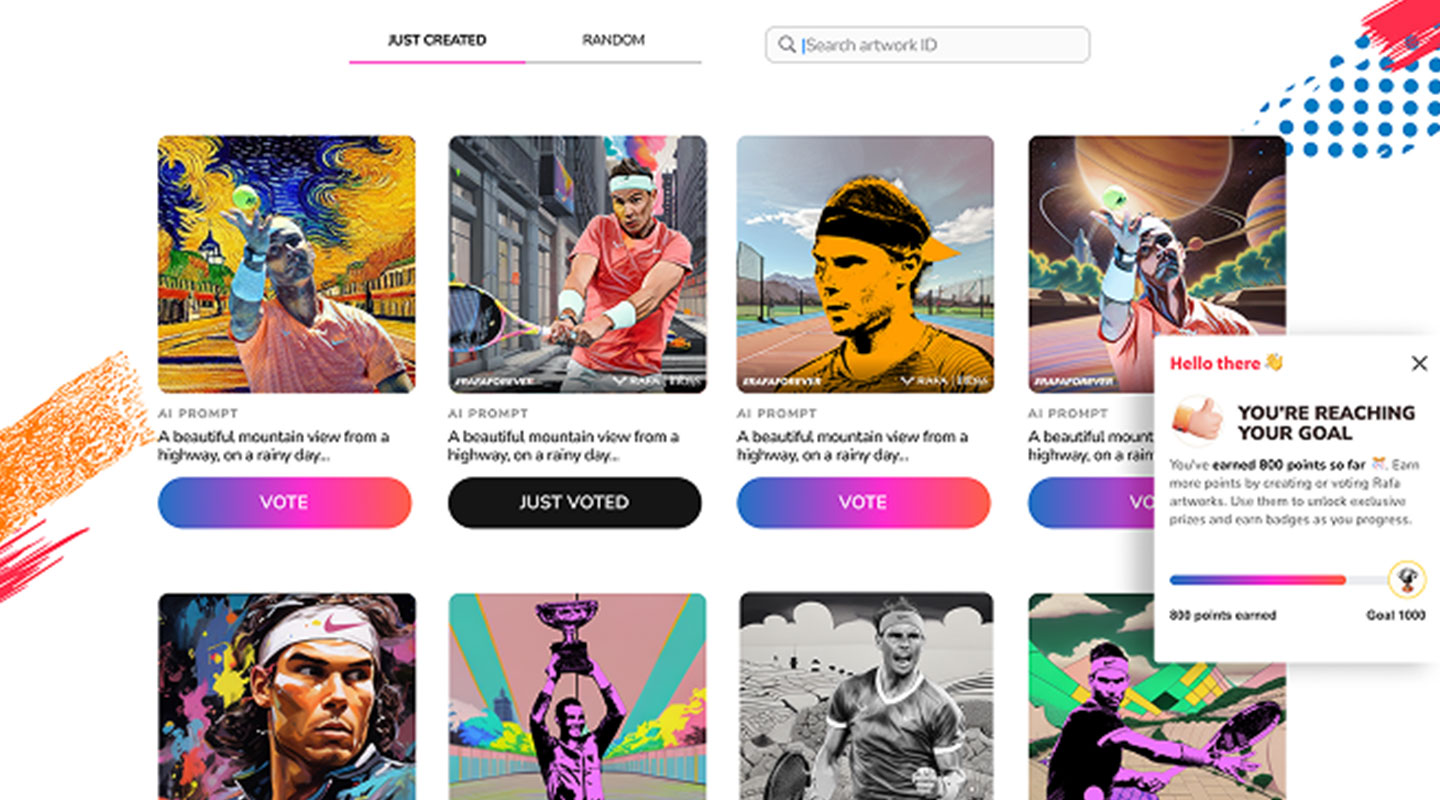
Task: Close the Hello there popup
Action: 1419,363
